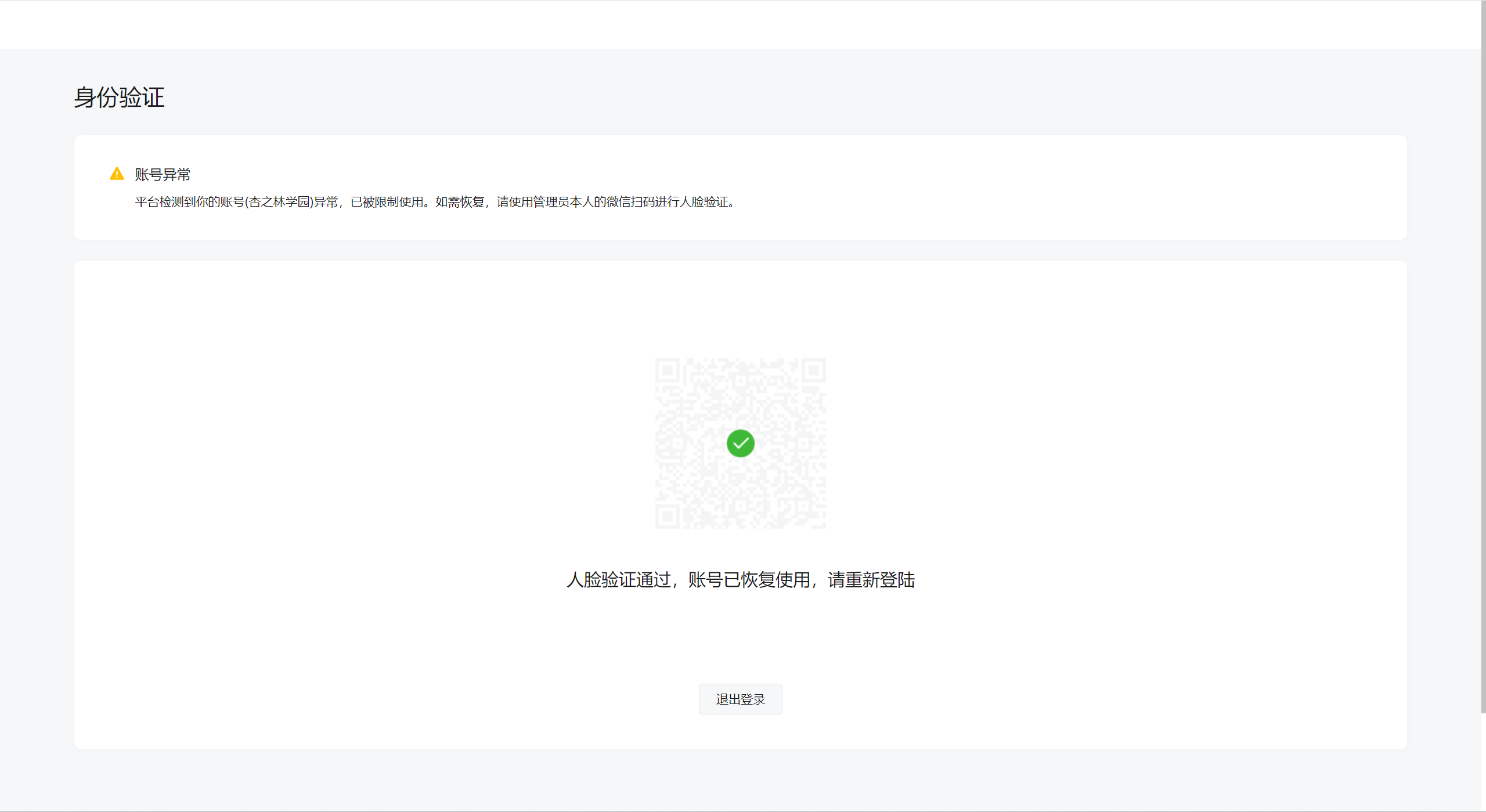The width and height of the screenshot is (1486, 812).
Task: Click the 请重新登陆 text
Action: 871,580
